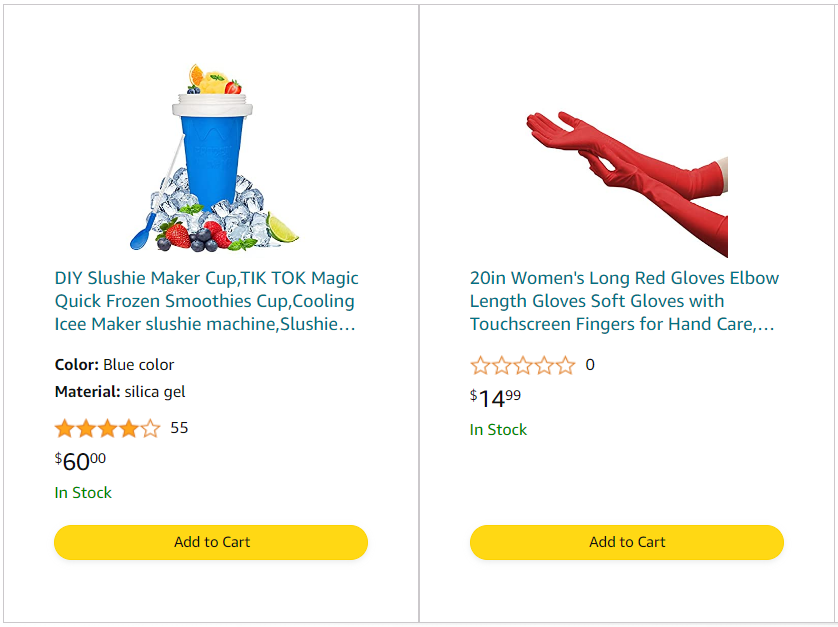Viewport: 838px width, 627px height.
Task: Open the blue slushie maker cup image
Action: (x=213, y=157)
